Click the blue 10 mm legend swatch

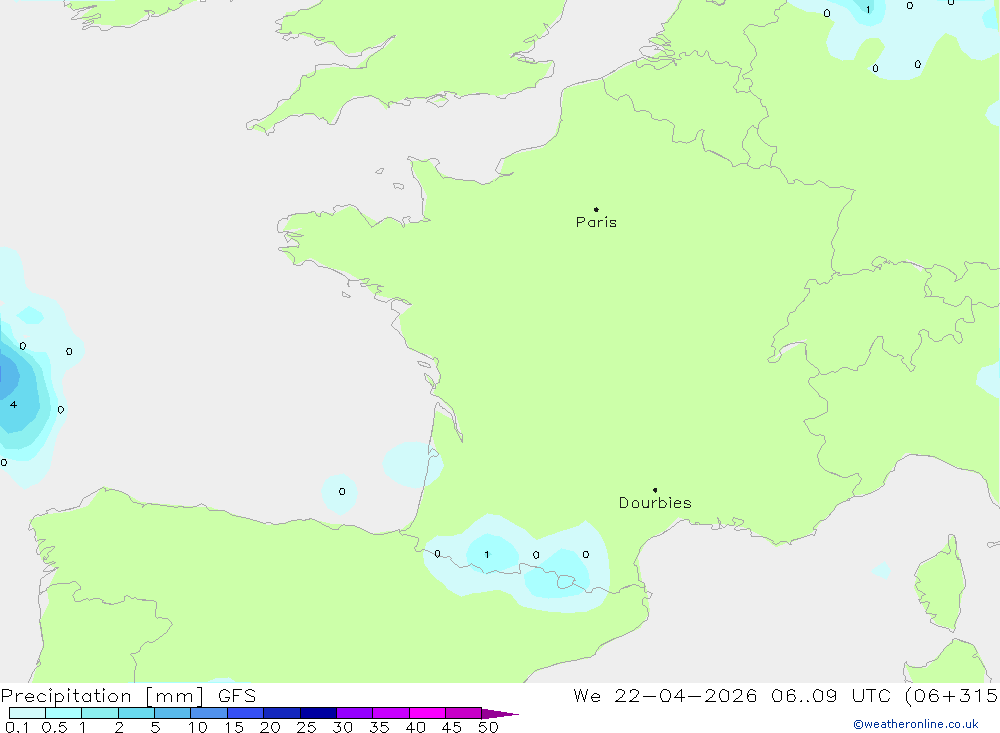click(x=209, y=713)
